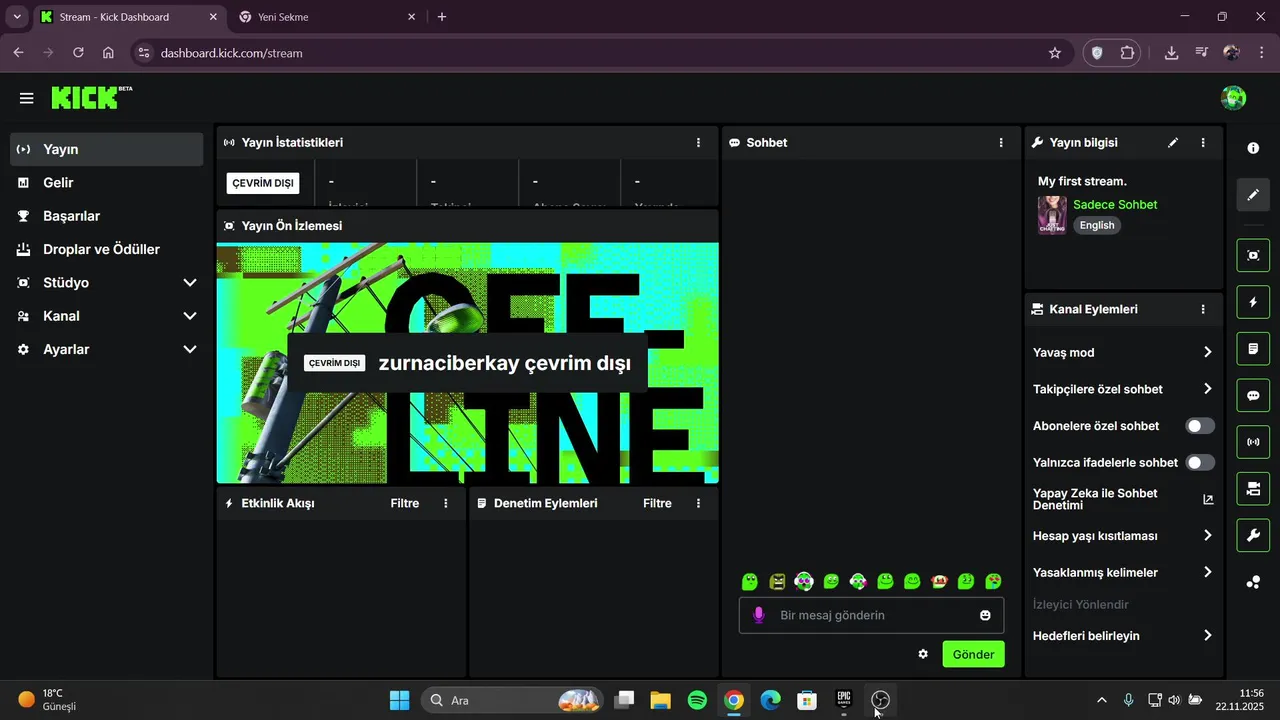Open chat settings gear beside Gönder
This screenshot has height=720, width=1280.
point(923,654)
